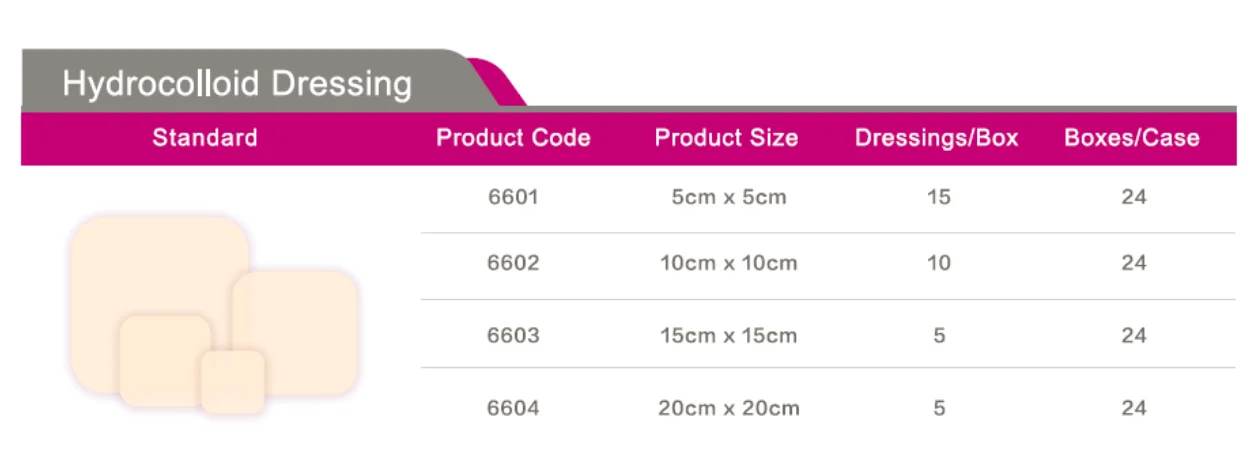Click the 10 dressings per box value
The image size is (1256, 471).
[x=938, y=264]
